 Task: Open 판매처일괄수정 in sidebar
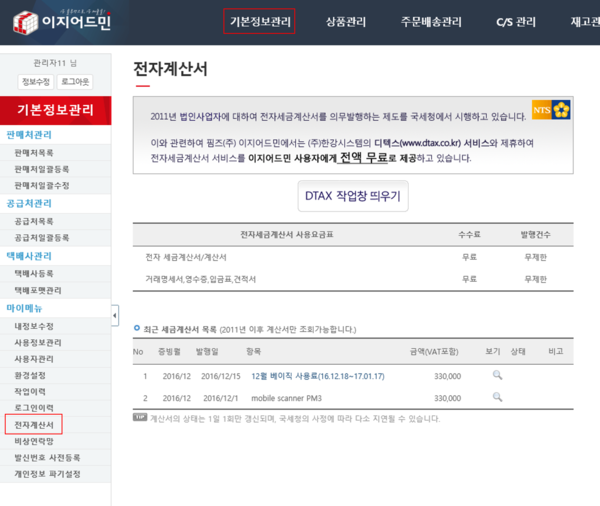(42, 186)
